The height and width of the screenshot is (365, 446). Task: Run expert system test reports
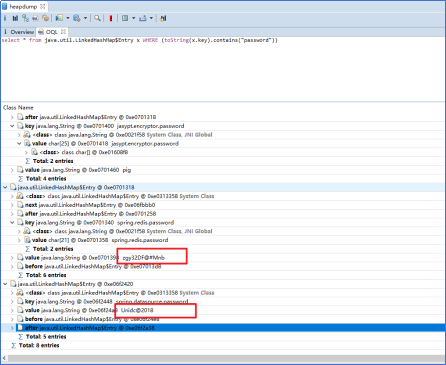pyautogui.click(x=59, y=18)
